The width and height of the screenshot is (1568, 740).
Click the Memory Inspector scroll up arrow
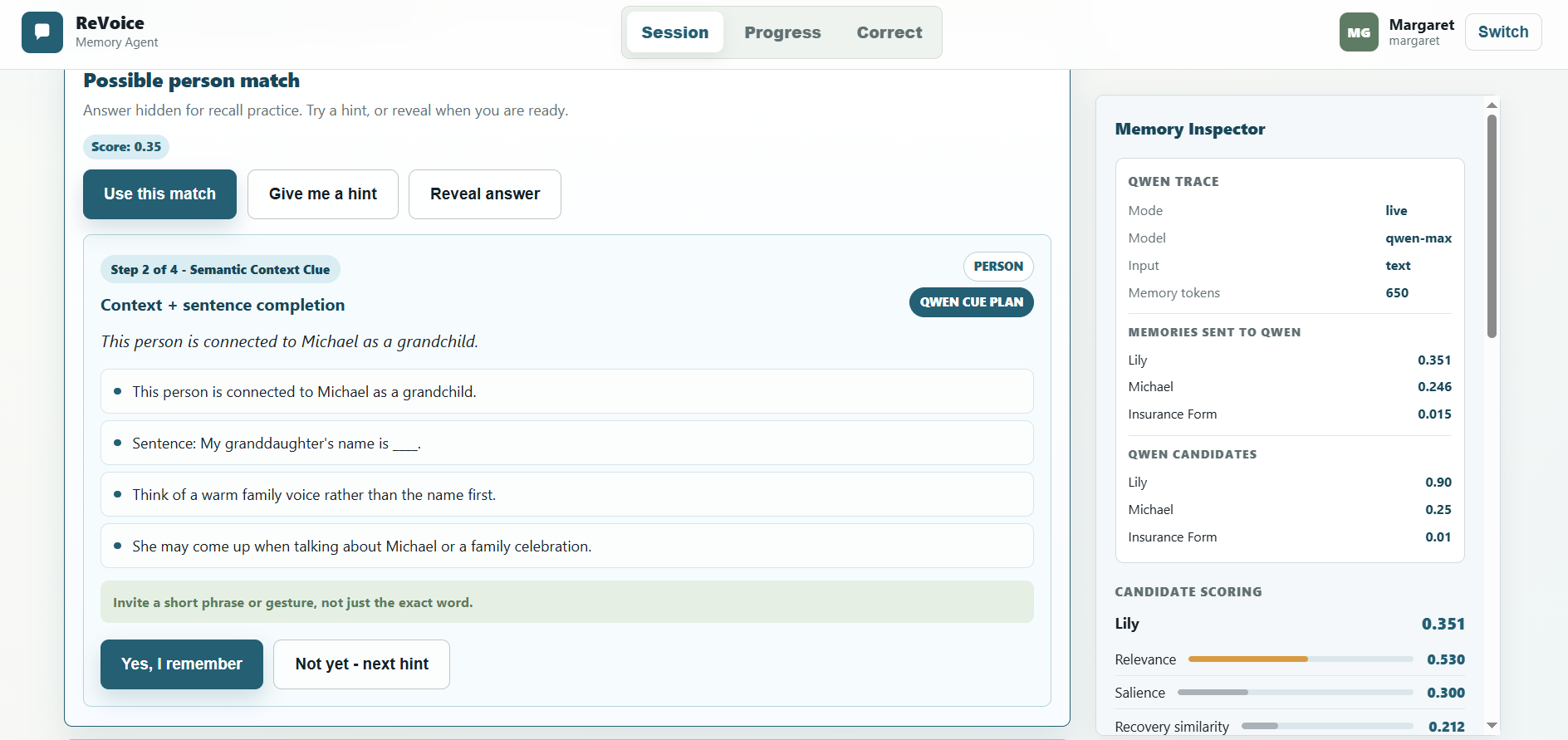tap(1492, 105)
